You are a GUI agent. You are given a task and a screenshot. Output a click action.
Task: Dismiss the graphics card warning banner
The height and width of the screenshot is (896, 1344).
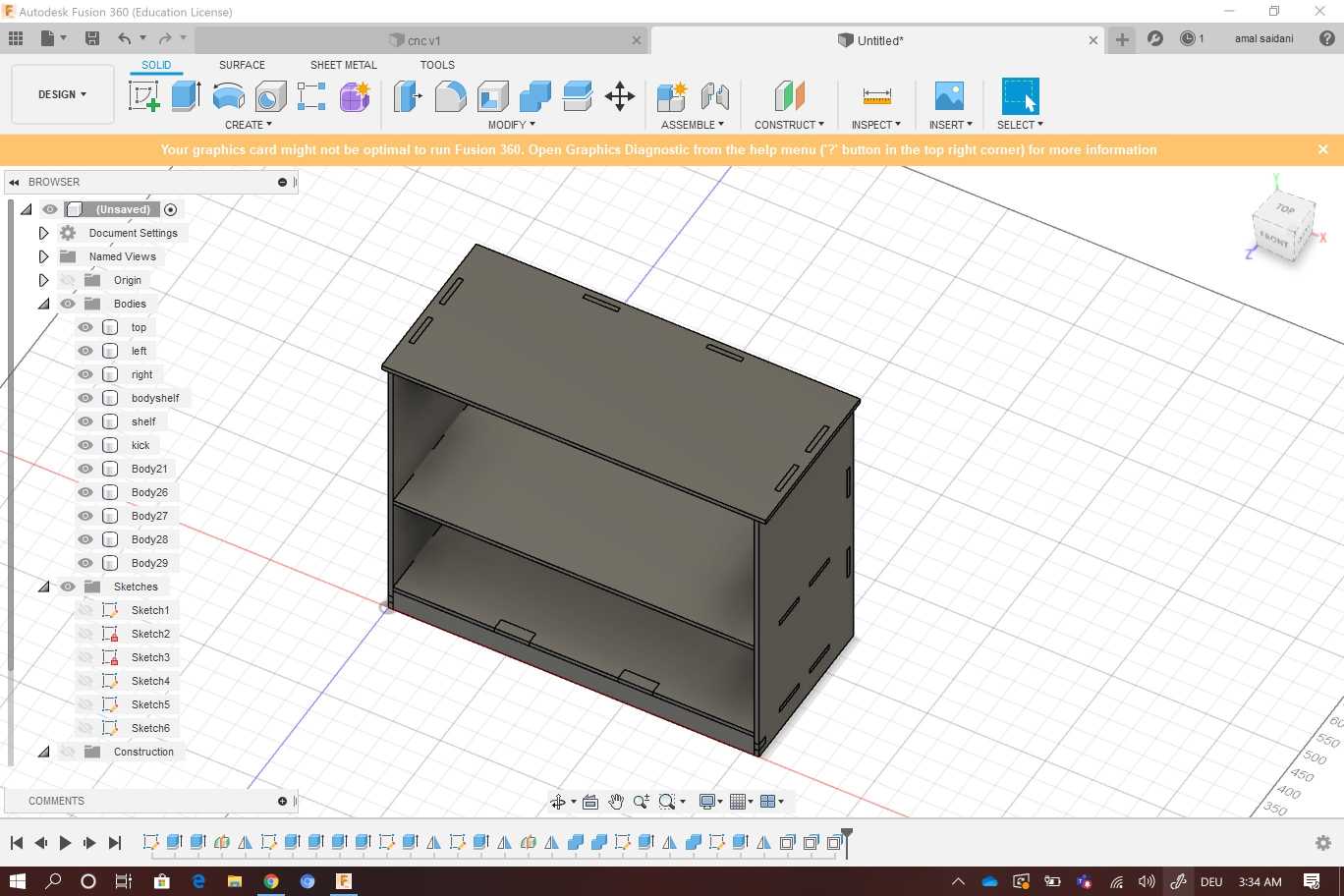(1323, 149)
